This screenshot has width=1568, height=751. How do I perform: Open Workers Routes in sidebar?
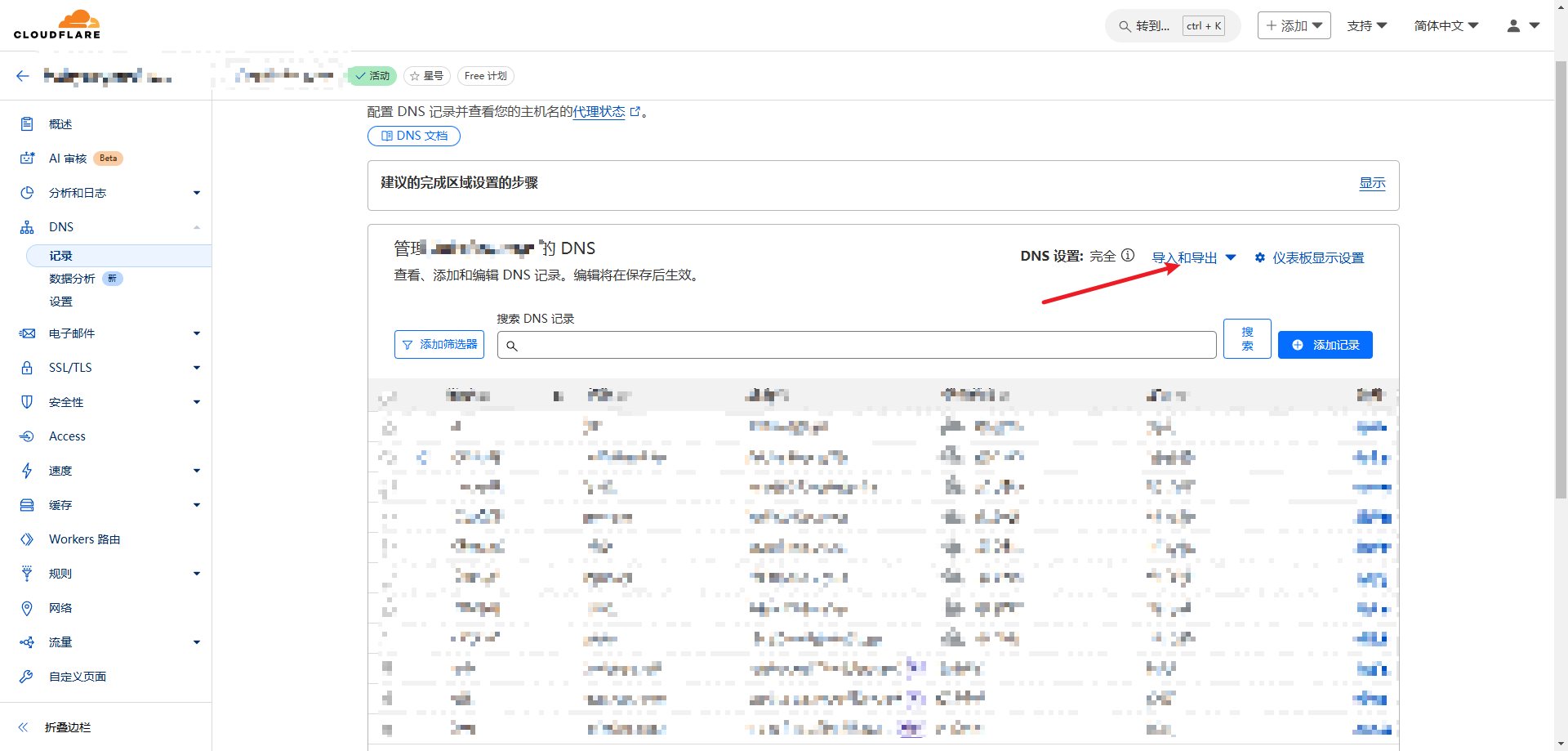(84, 539)
